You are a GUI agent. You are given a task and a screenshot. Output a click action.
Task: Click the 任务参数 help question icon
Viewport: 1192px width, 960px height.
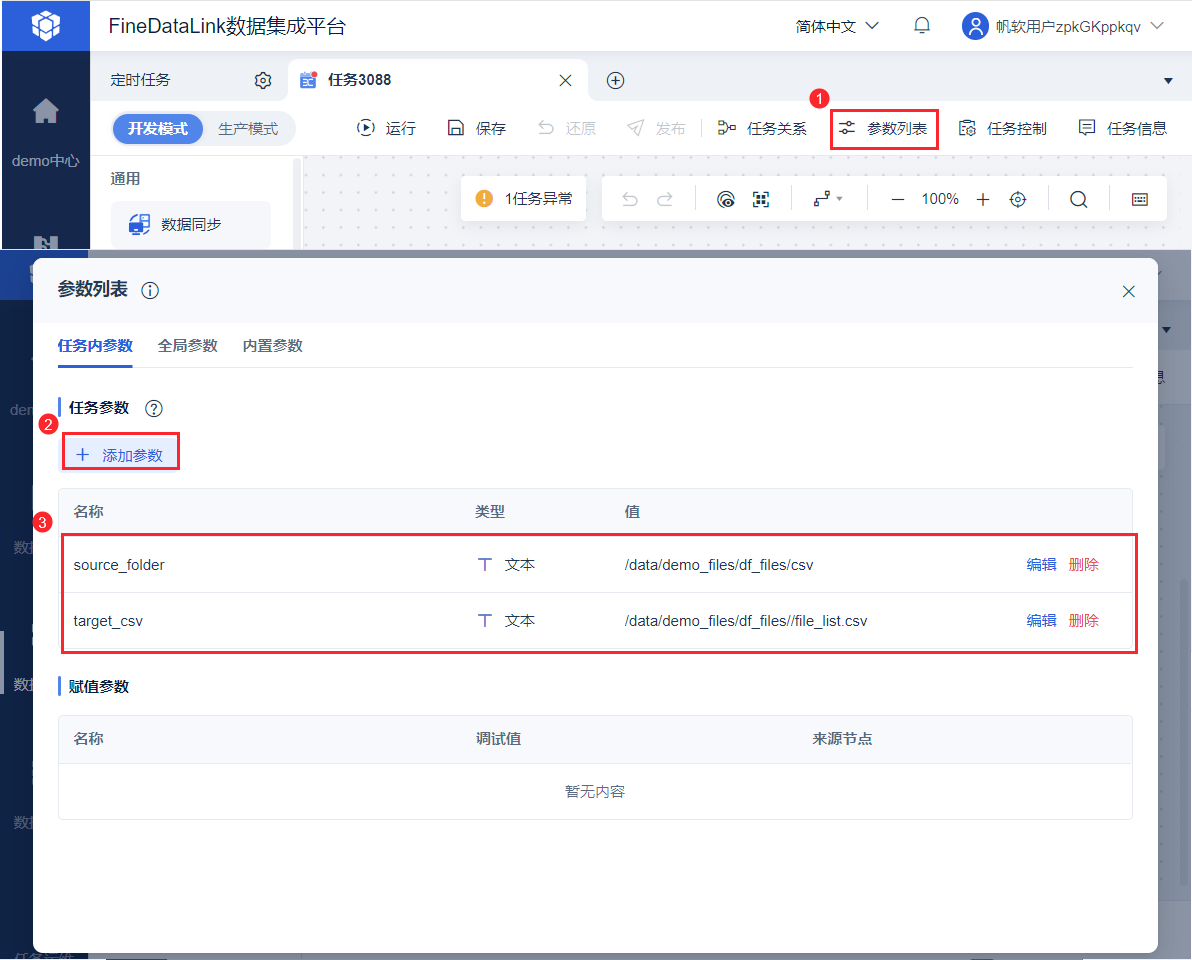[x=154, y=408]
